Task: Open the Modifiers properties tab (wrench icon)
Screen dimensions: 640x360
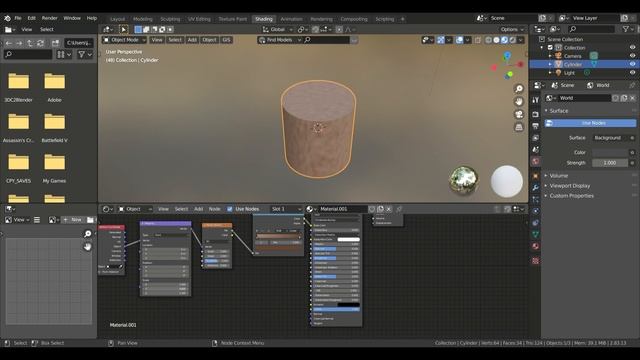Action: click(536, 188)
